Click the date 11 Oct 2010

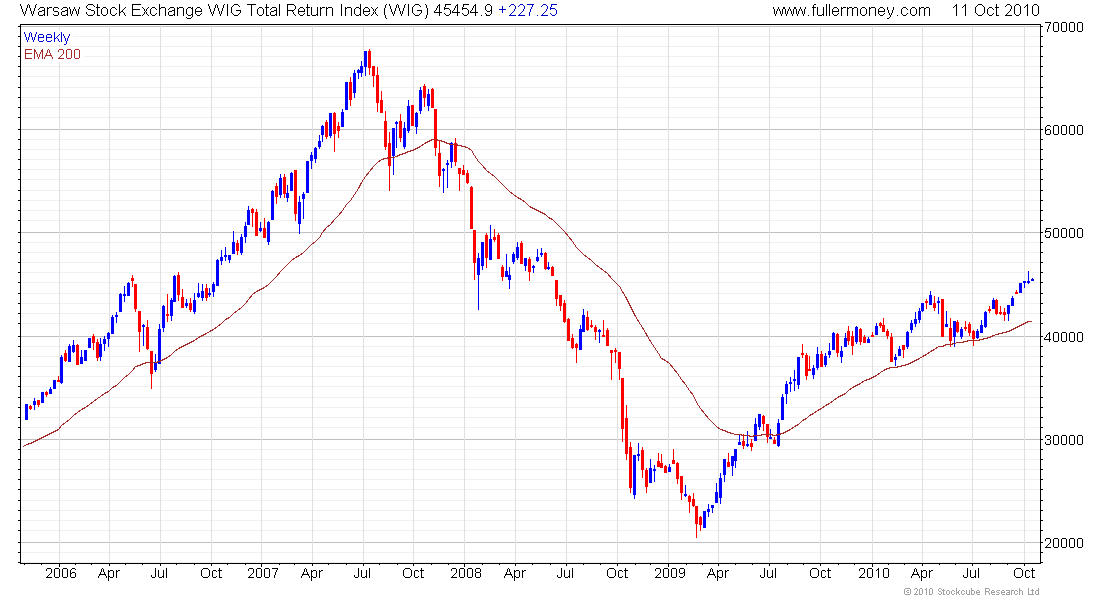pyautogui.click(x=995, y=11)
